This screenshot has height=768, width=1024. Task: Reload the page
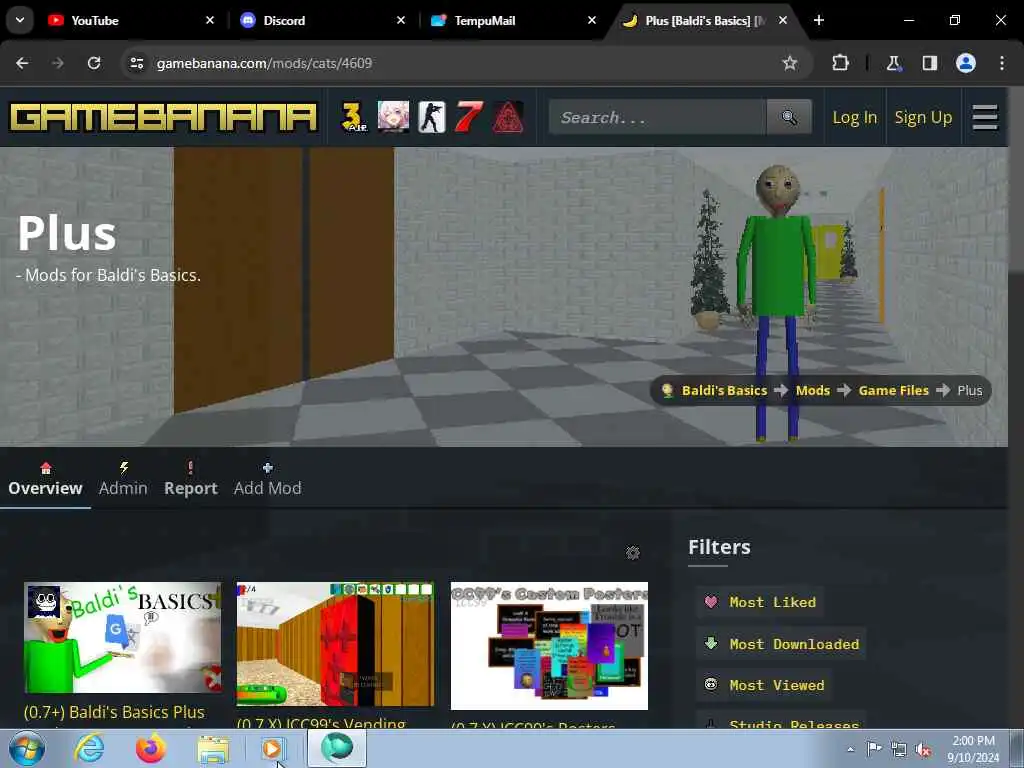(94, 63)
